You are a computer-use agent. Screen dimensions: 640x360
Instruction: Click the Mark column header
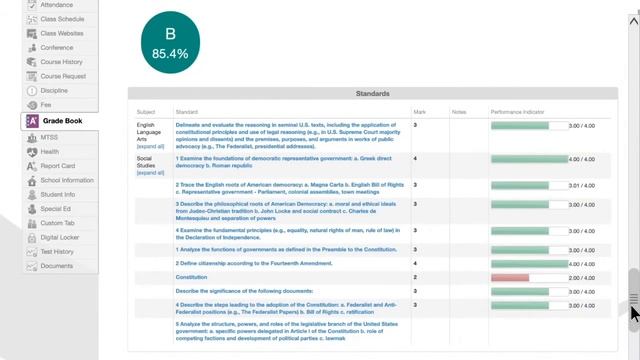419,112
